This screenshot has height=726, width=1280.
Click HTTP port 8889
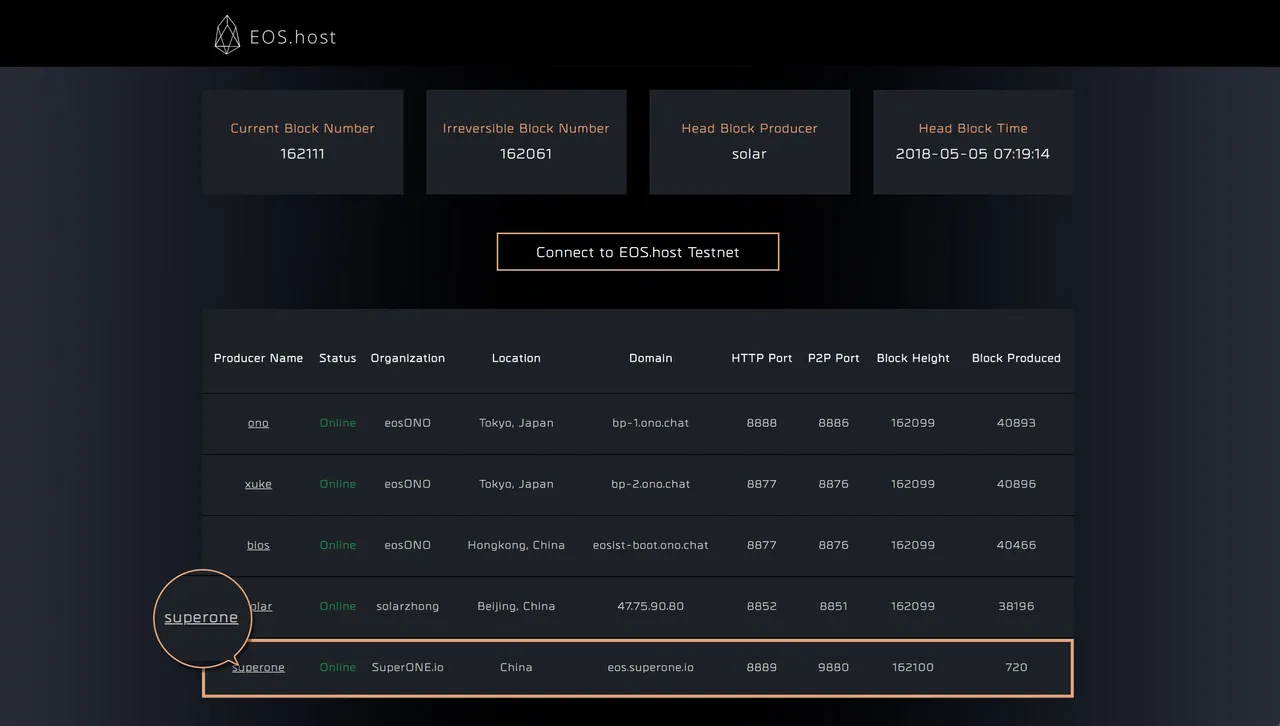click(762, 667)
